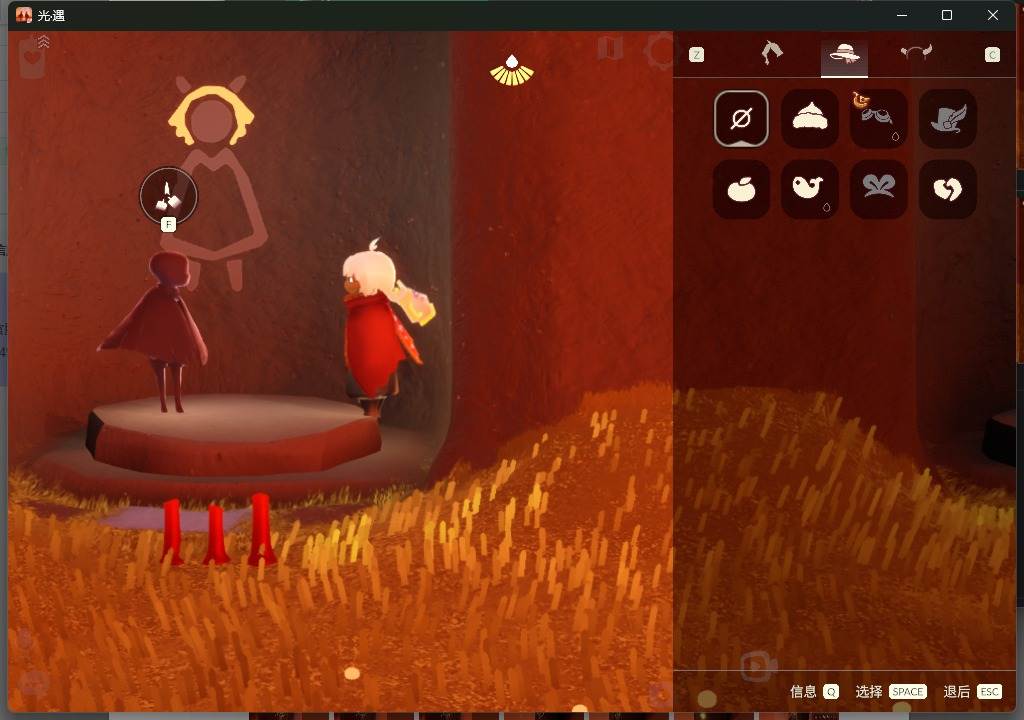The height and width of the screenshot is (720, 1024).
Task: Select the whale-shaped headpiece
Action: pos(810,189)
